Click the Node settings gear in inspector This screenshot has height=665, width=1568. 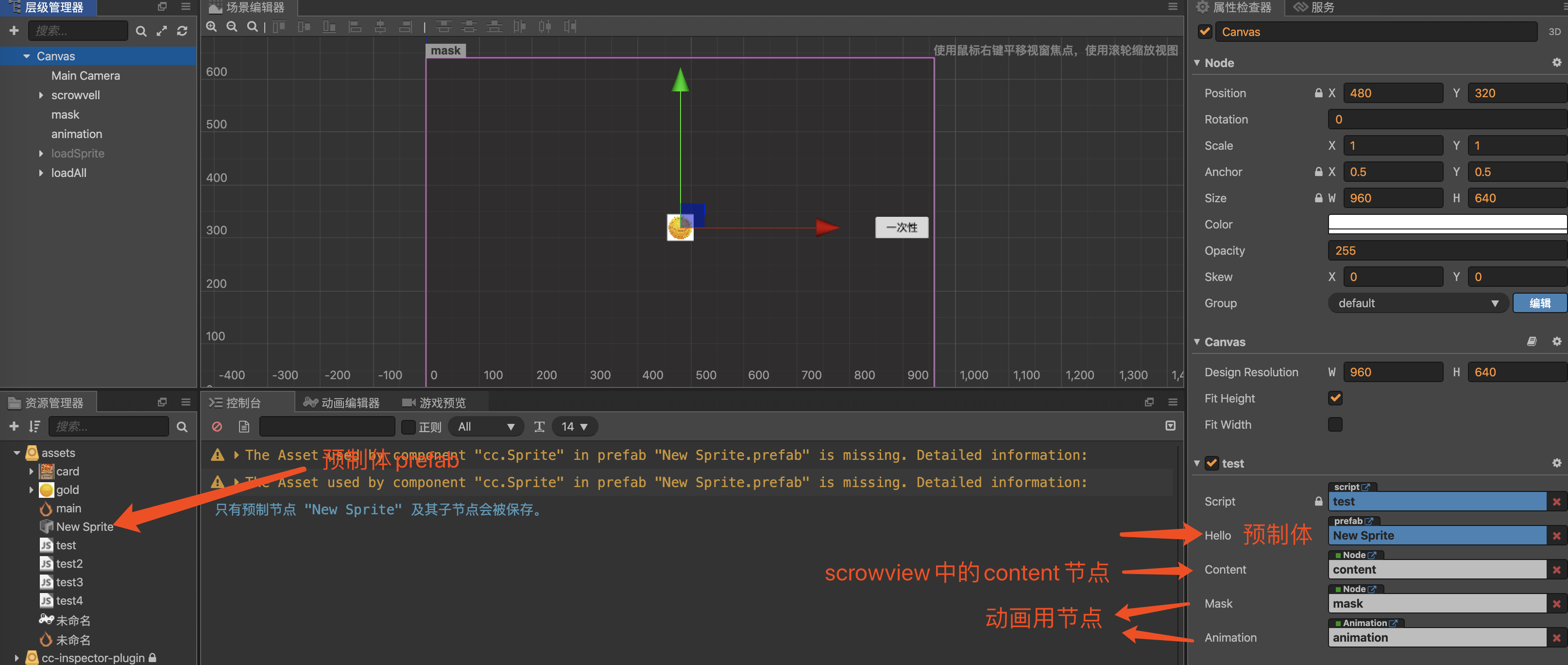(1556, 62)
